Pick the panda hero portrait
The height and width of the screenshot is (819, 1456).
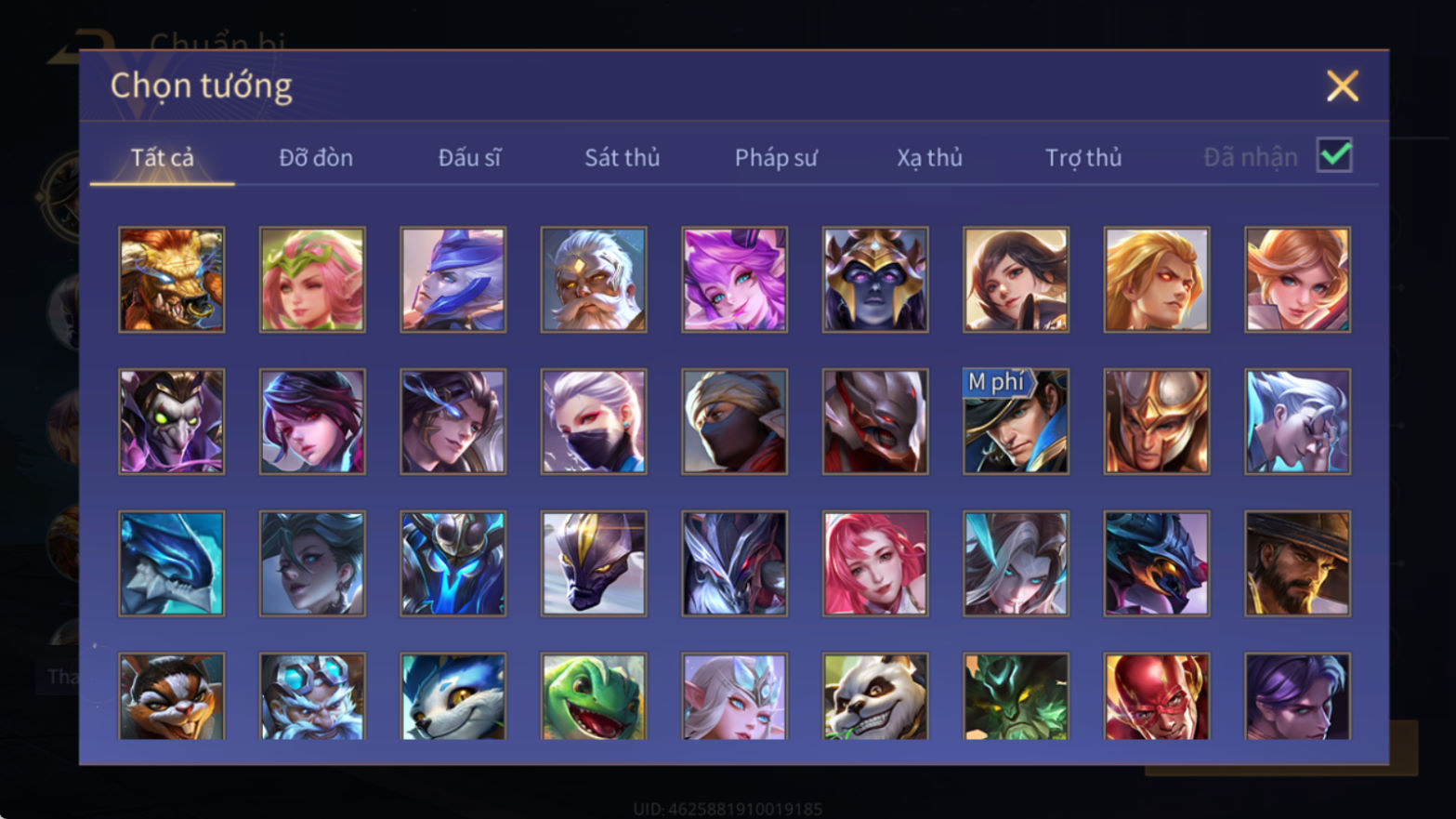point(875,696)
